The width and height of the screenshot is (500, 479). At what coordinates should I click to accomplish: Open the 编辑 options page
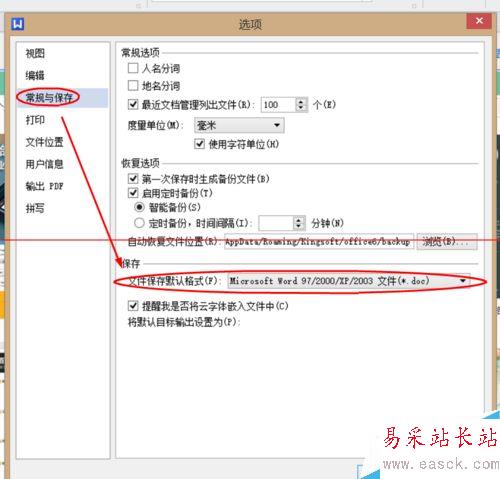[x=35, y=75]
